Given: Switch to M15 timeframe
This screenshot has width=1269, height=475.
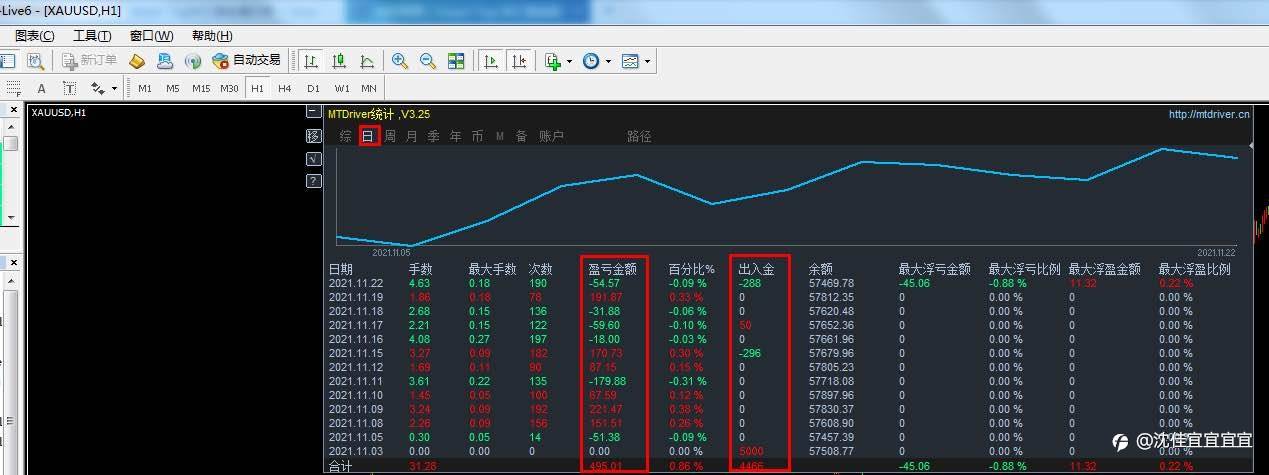Looking at the screenshot, I should tap(201, 88).
